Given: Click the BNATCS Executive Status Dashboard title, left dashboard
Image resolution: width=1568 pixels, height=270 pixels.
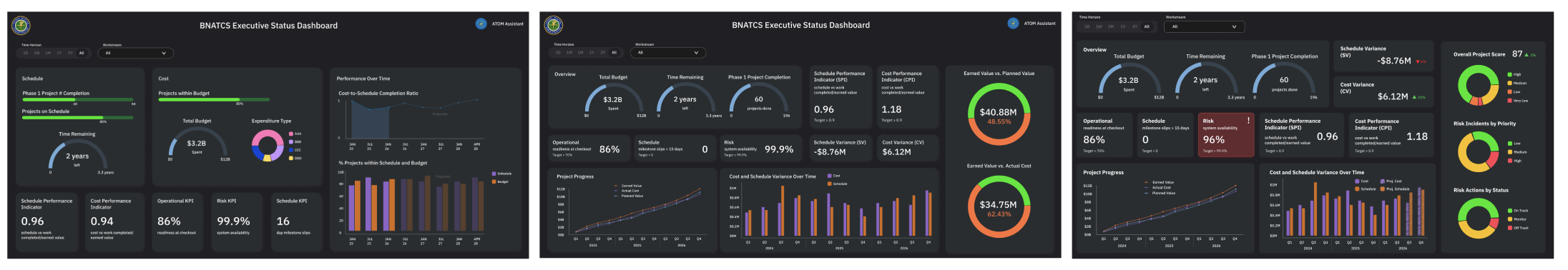Looking at the screenshot, I should click(268, 26).
